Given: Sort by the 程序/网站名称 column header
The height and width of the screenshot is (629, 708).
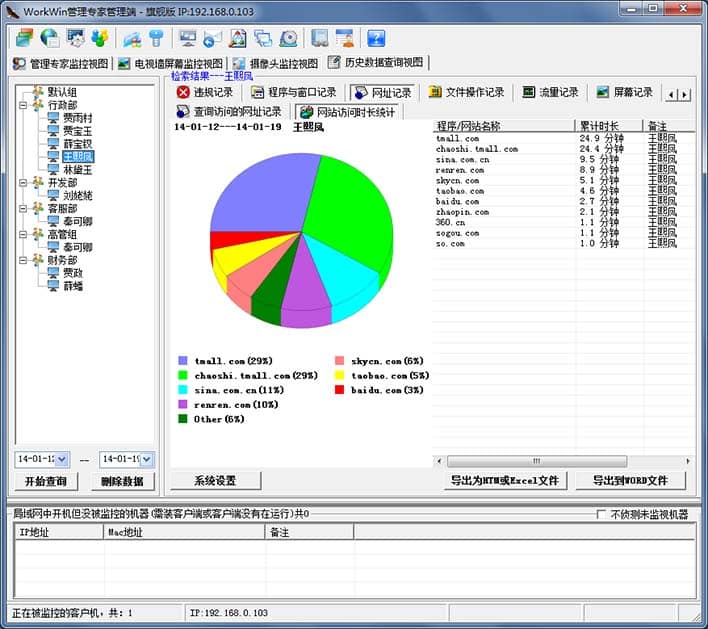Looking at the screenshot, I should [x=504, y=126].
